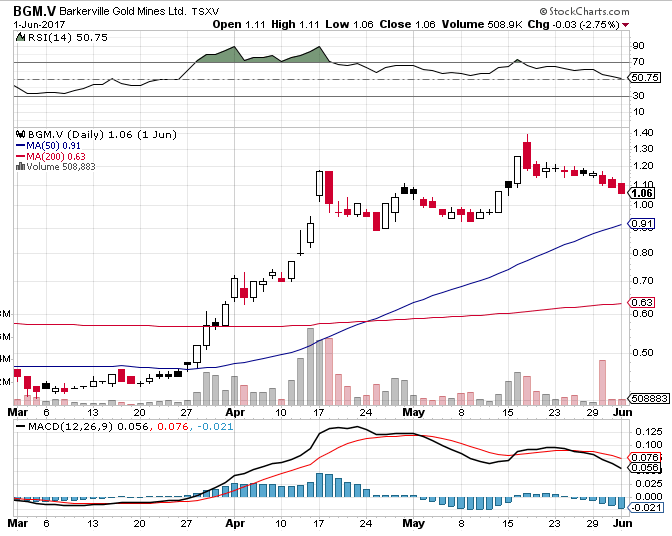Viewport: 672px width, 536px height.
Task: Click the 90 level label on RSI axis
Action: point(638,46)
